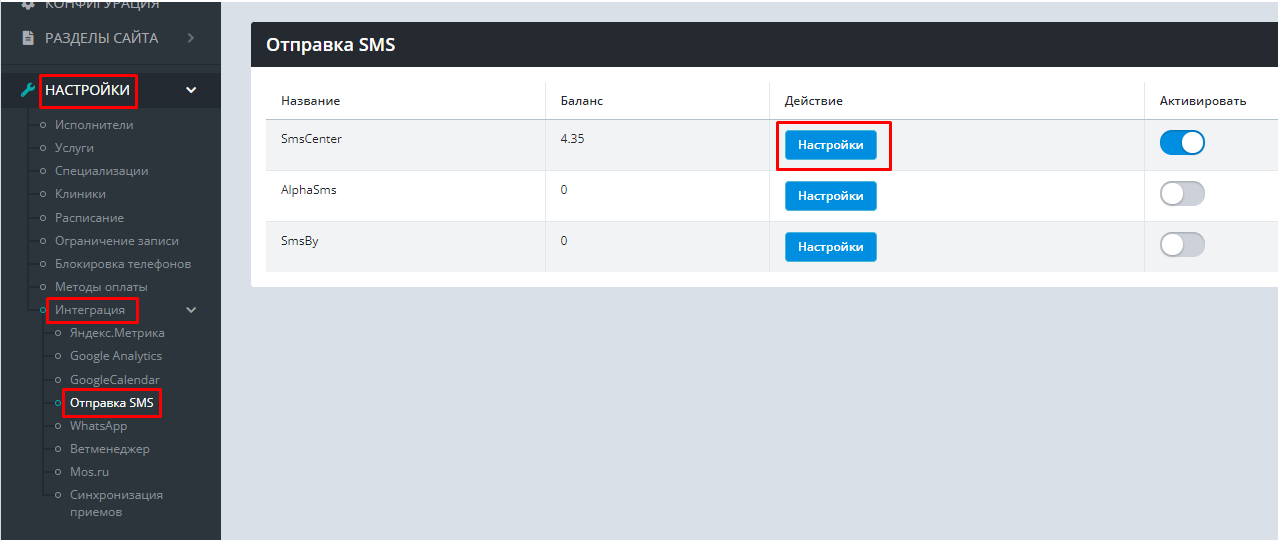Disable the SmsCenter activation toggle
This screenshot has height=540, width=1278.
tap(1182, 143)
